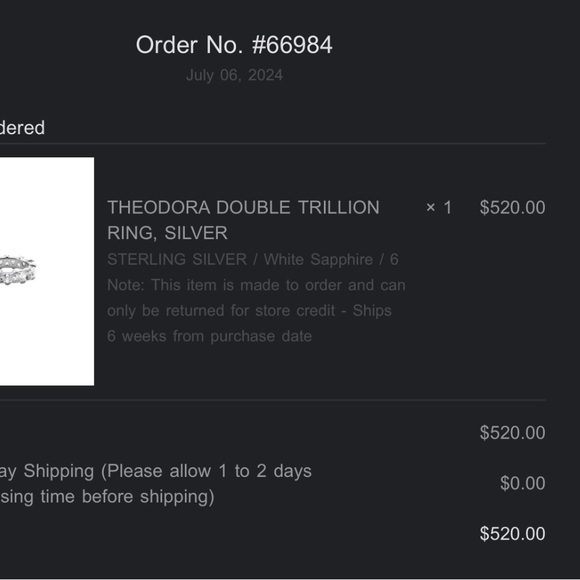Click the White Sapphire stone option text
Image resolution: width=580 pixels, height=580 pixels.
(318, 259)
